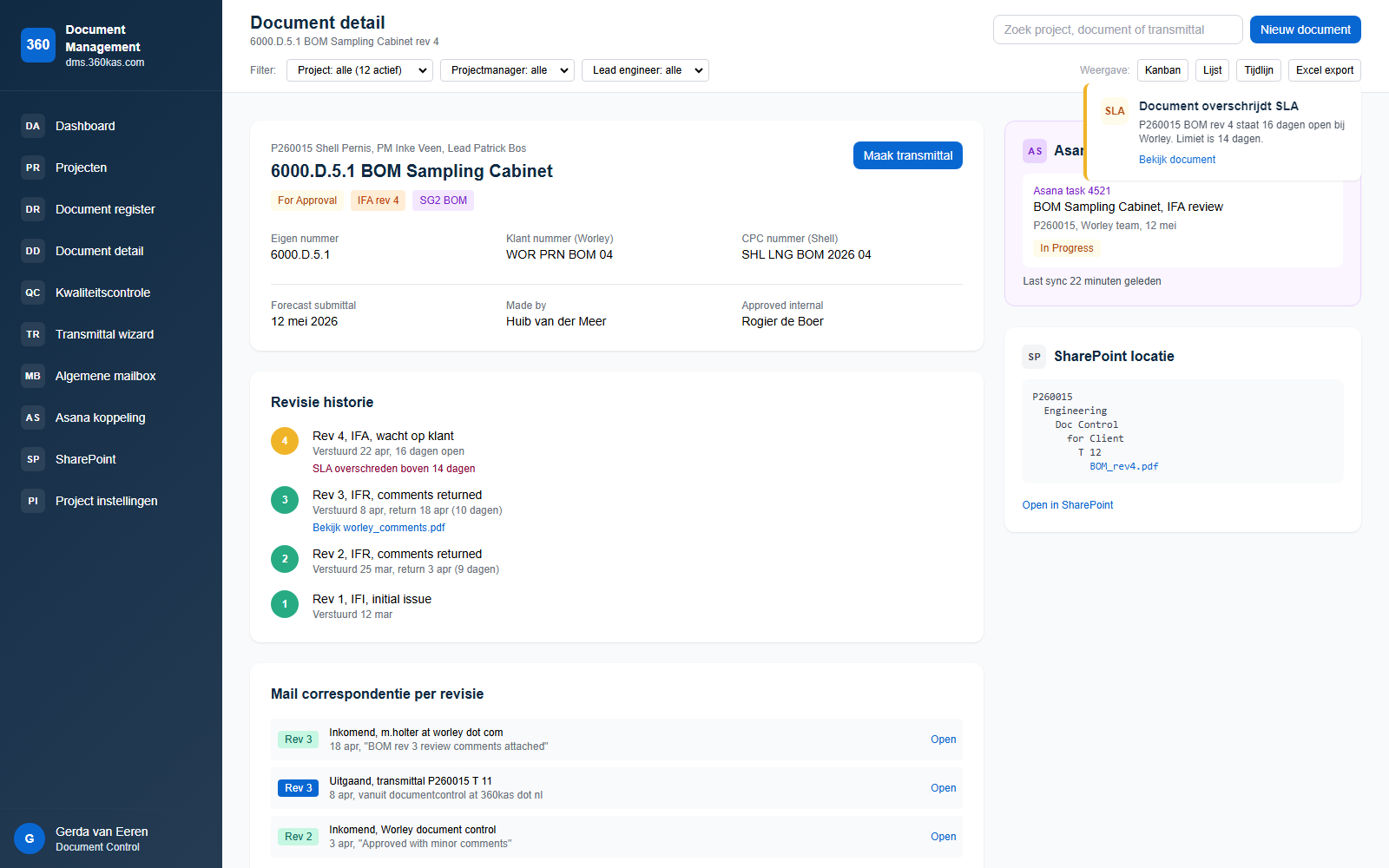Open Document register menu item

pos(111,209)
